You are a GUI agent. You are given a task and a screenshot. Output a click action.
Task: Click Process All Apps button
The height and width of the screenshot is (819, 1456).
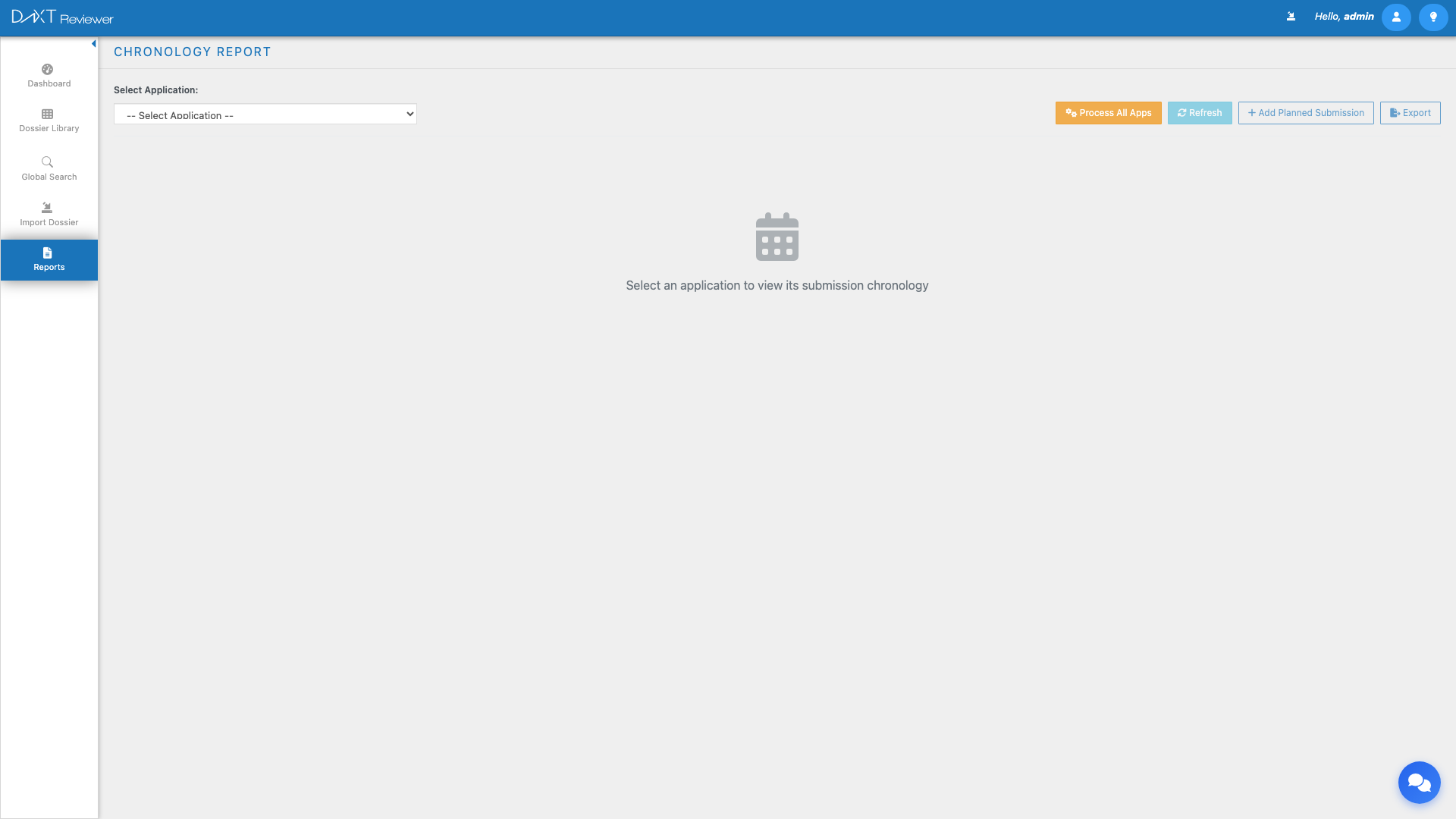click(1108, 113)
